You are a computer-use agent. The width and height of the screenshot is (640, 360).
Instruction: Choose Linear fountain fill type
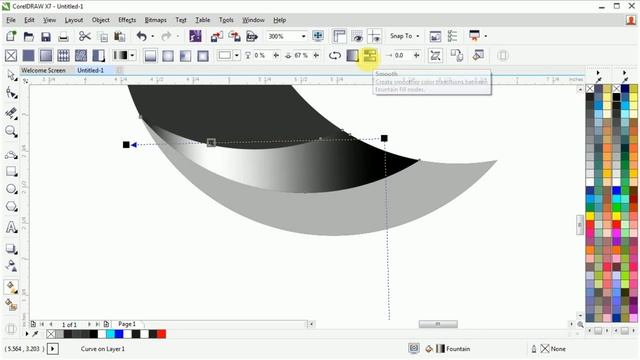tap(150, 55)
